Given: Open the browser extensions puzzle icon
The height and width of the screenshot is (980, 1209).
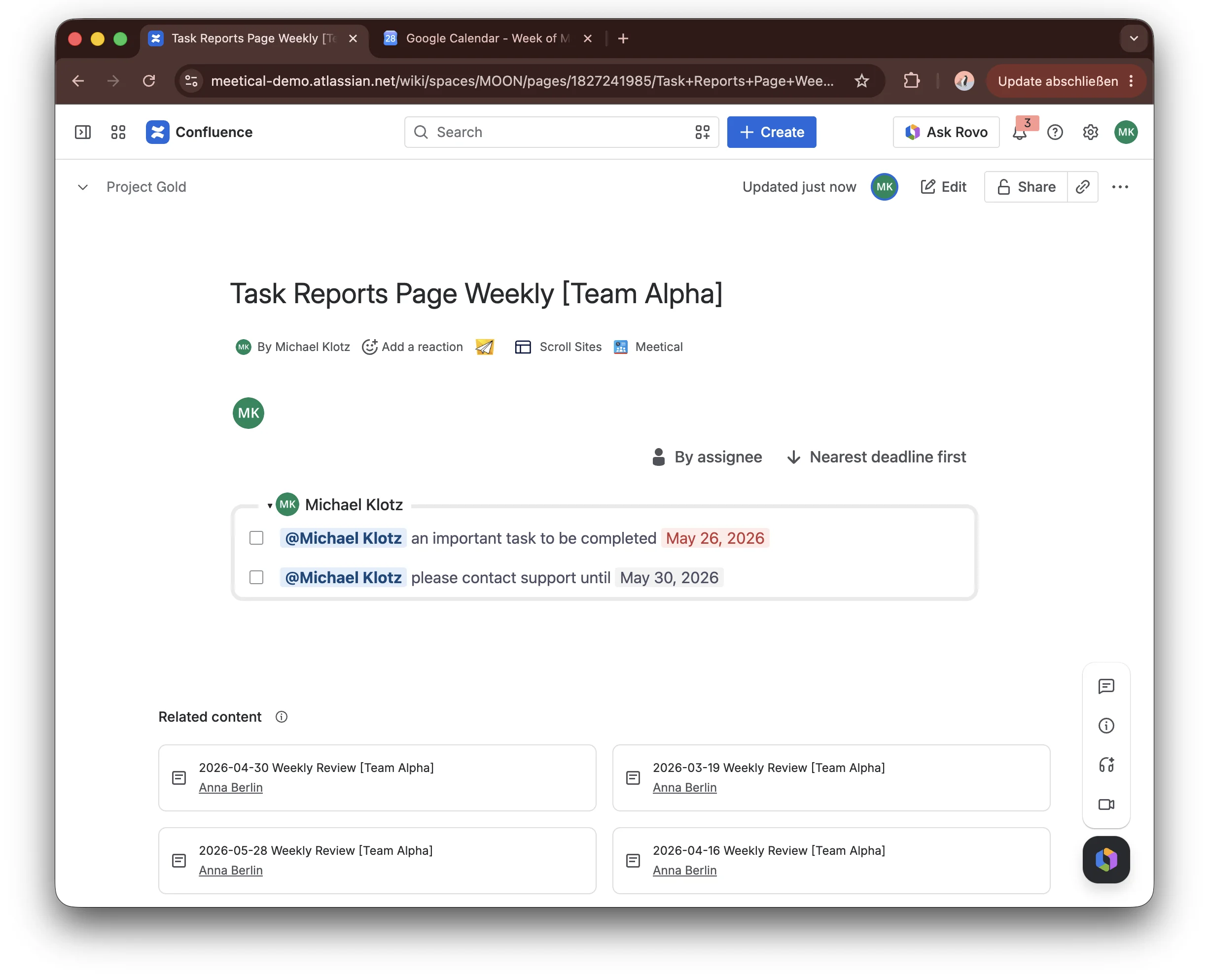Looking at the screenshot, I should tap(911, 81).
